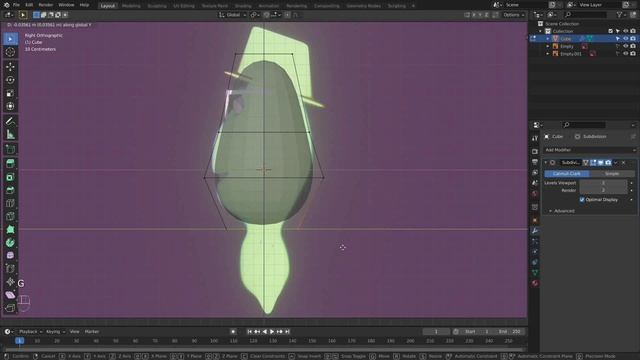Open the Material properties tab

pos(535,283)
